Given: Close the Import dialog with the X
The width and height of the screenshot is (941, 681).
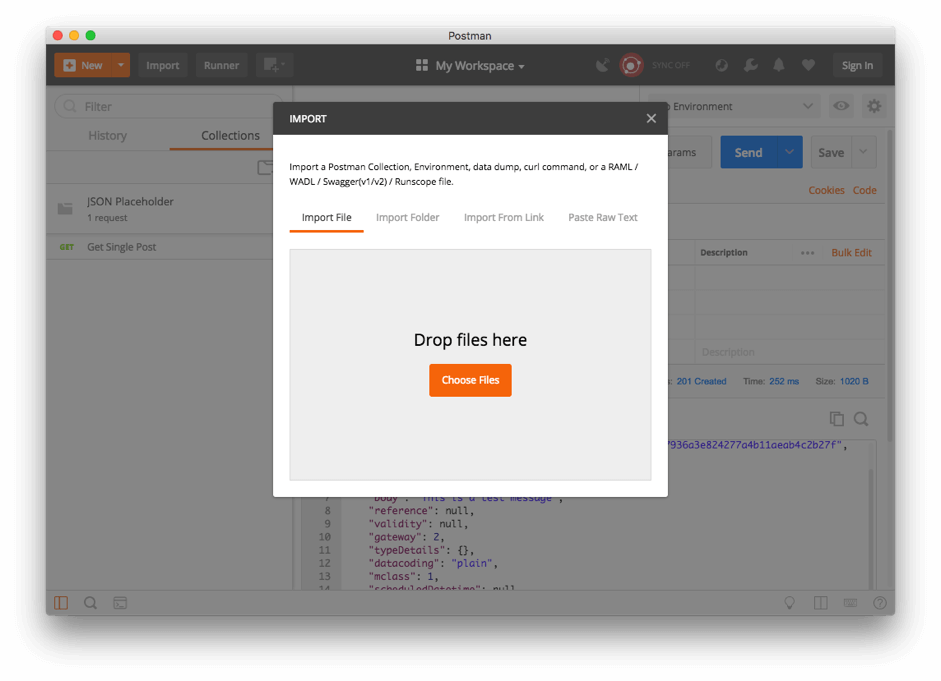Looking at the screenshot, I should click(x=651, y=119).
